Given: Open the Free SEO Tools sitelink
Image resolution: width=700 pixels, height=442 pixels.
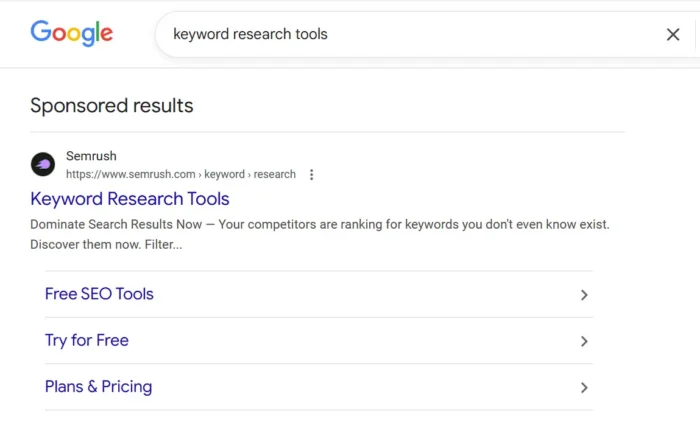Looking at the screenshot, I should [x=99, y=294].
